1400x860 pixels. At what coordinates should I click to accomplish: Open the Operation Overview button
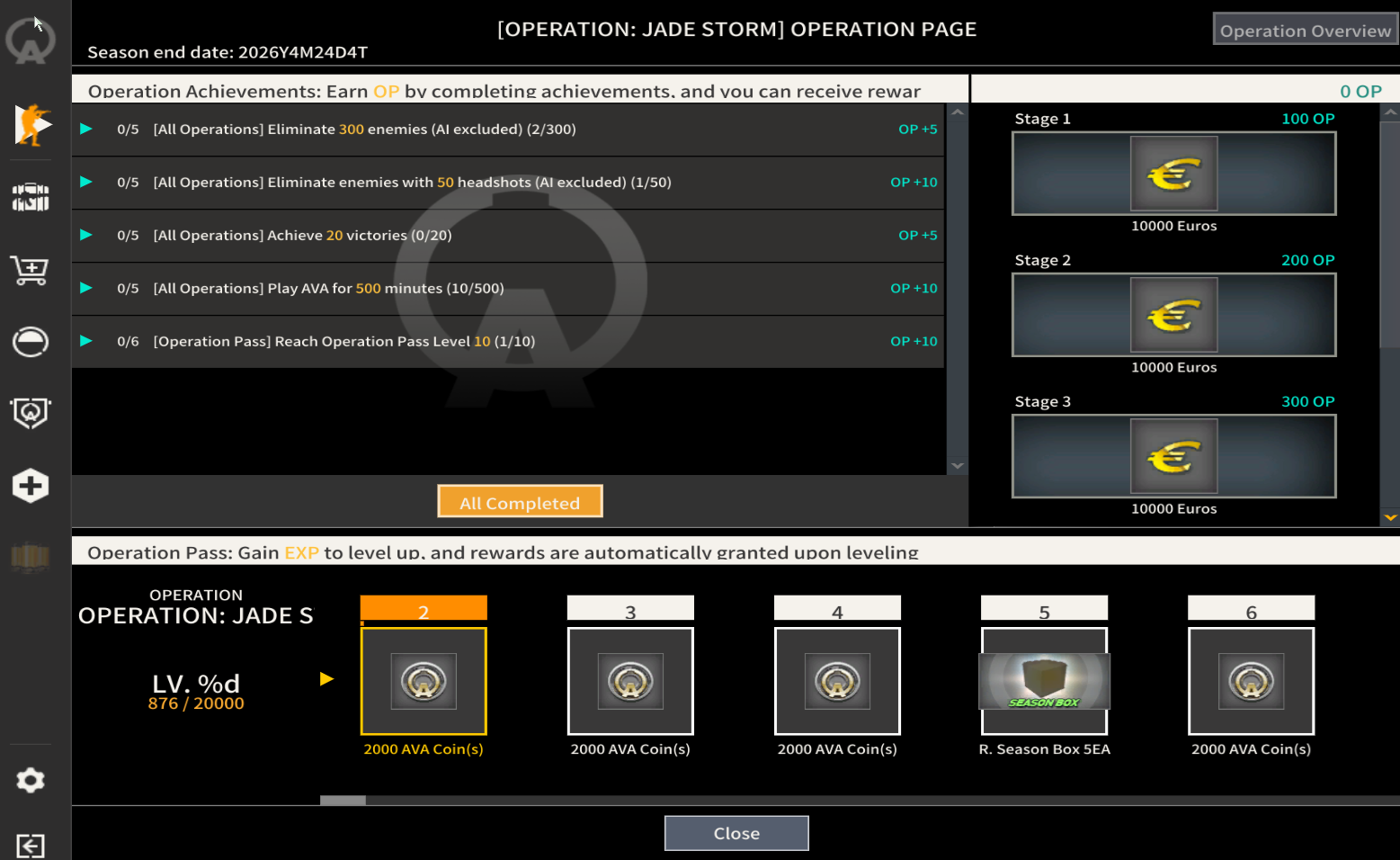click(1305, 30)
